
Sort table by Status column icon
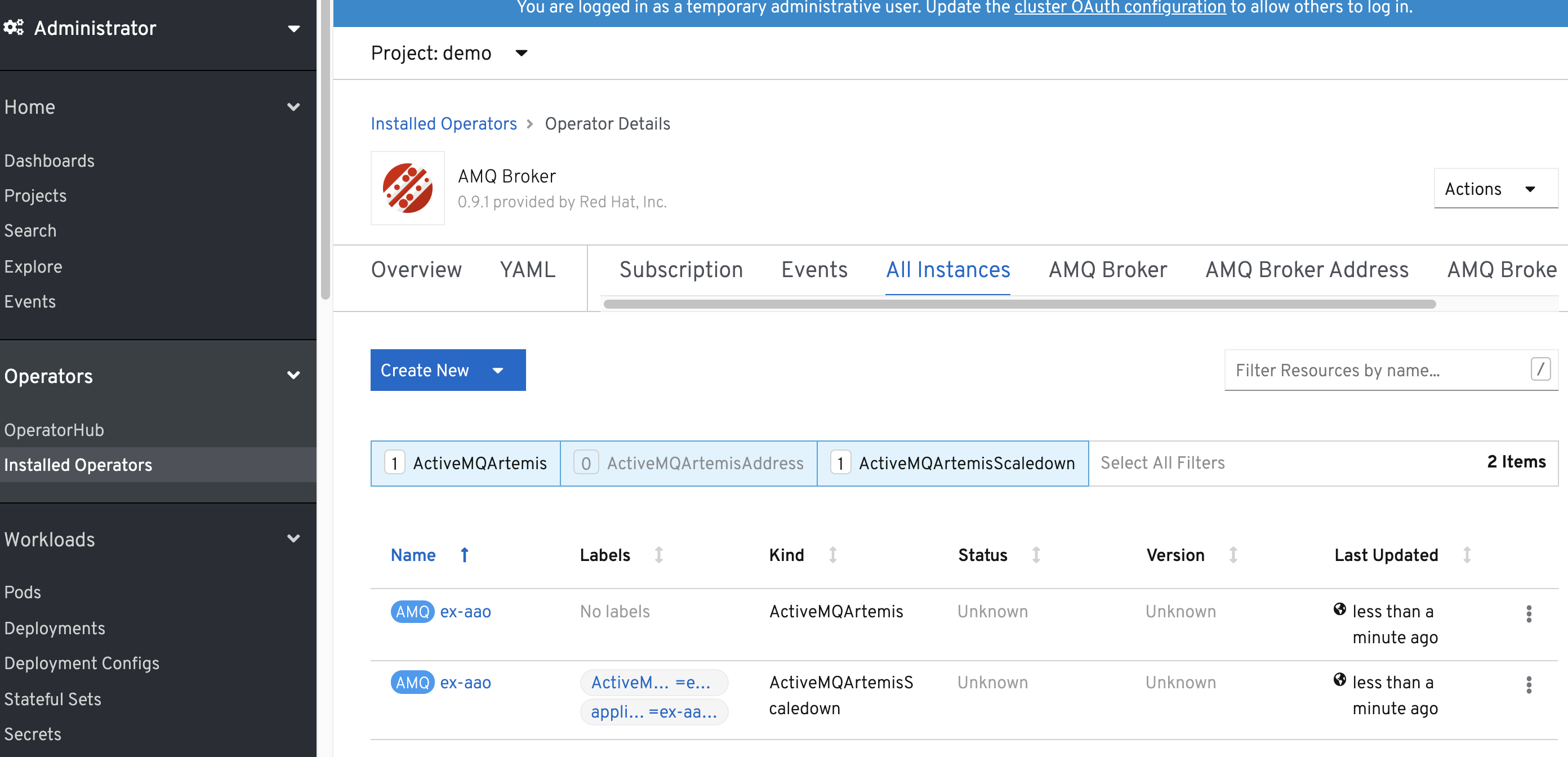pos(1036,554)
